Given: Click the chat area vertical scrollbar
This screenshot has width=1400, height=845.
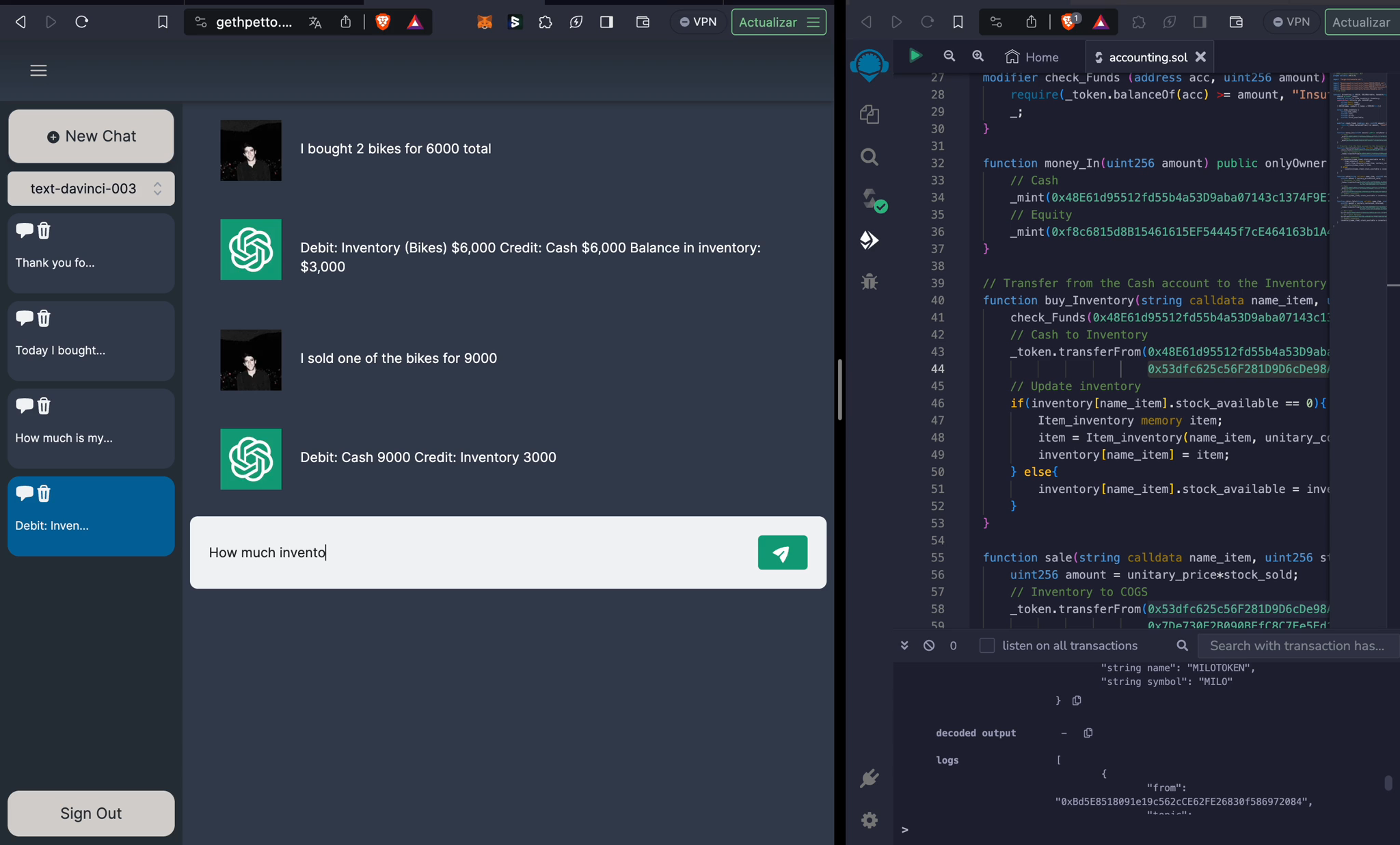Looking at the screenshot, I should click(x=839, y=390).
